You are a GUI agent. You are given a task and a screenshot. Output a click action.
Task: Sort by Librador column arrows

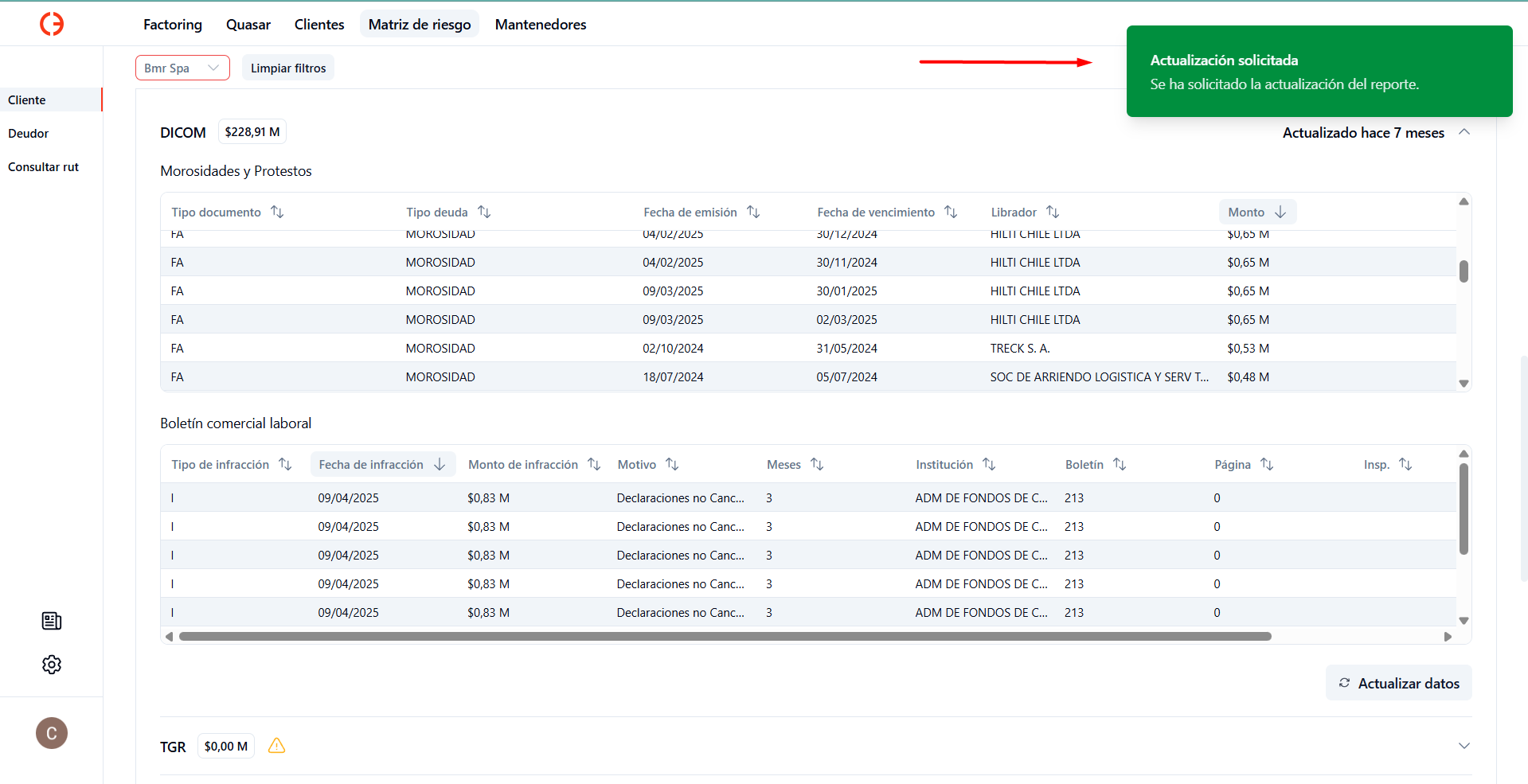[1053, 212]
